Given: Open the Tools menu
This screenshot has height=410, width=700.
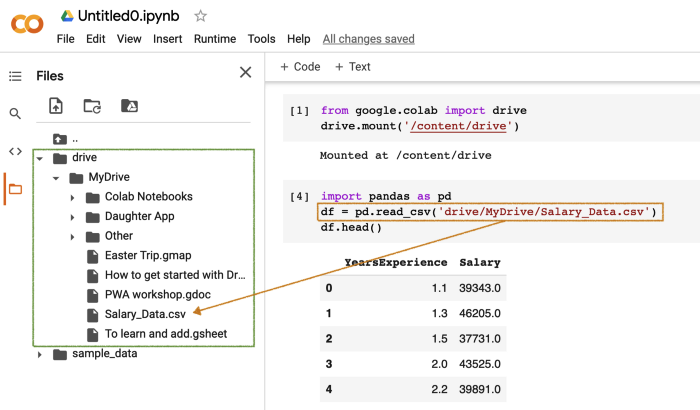Looking at the screenshot, I should click(x=262, y=39).
